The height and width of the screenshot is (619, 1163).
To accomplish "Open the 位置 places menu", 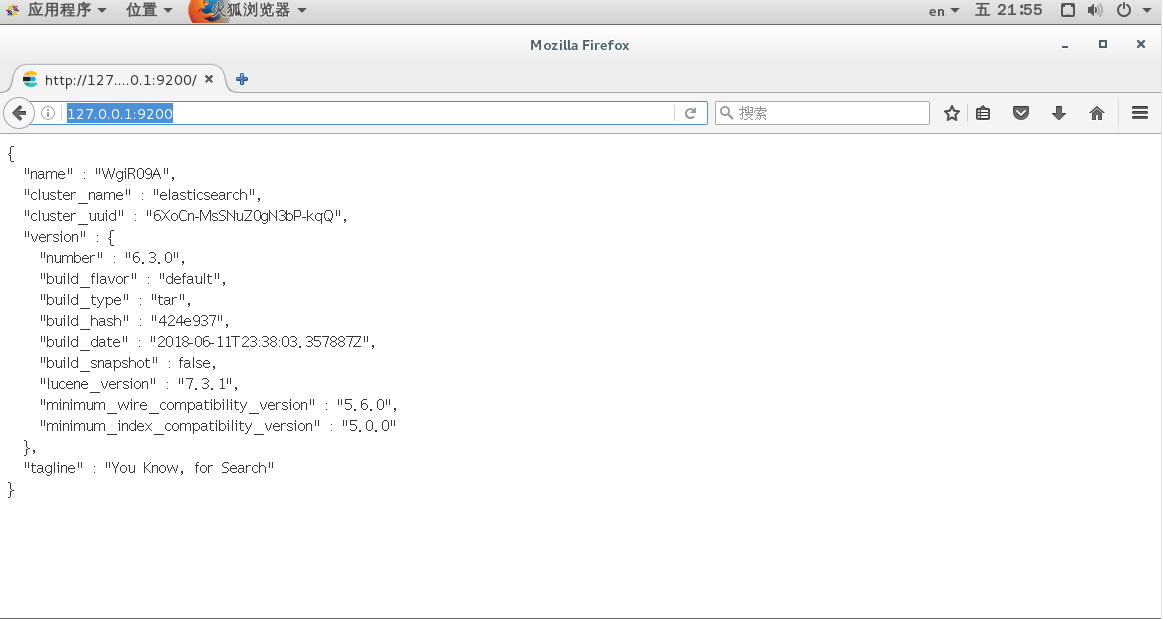I will pos(148,10).
